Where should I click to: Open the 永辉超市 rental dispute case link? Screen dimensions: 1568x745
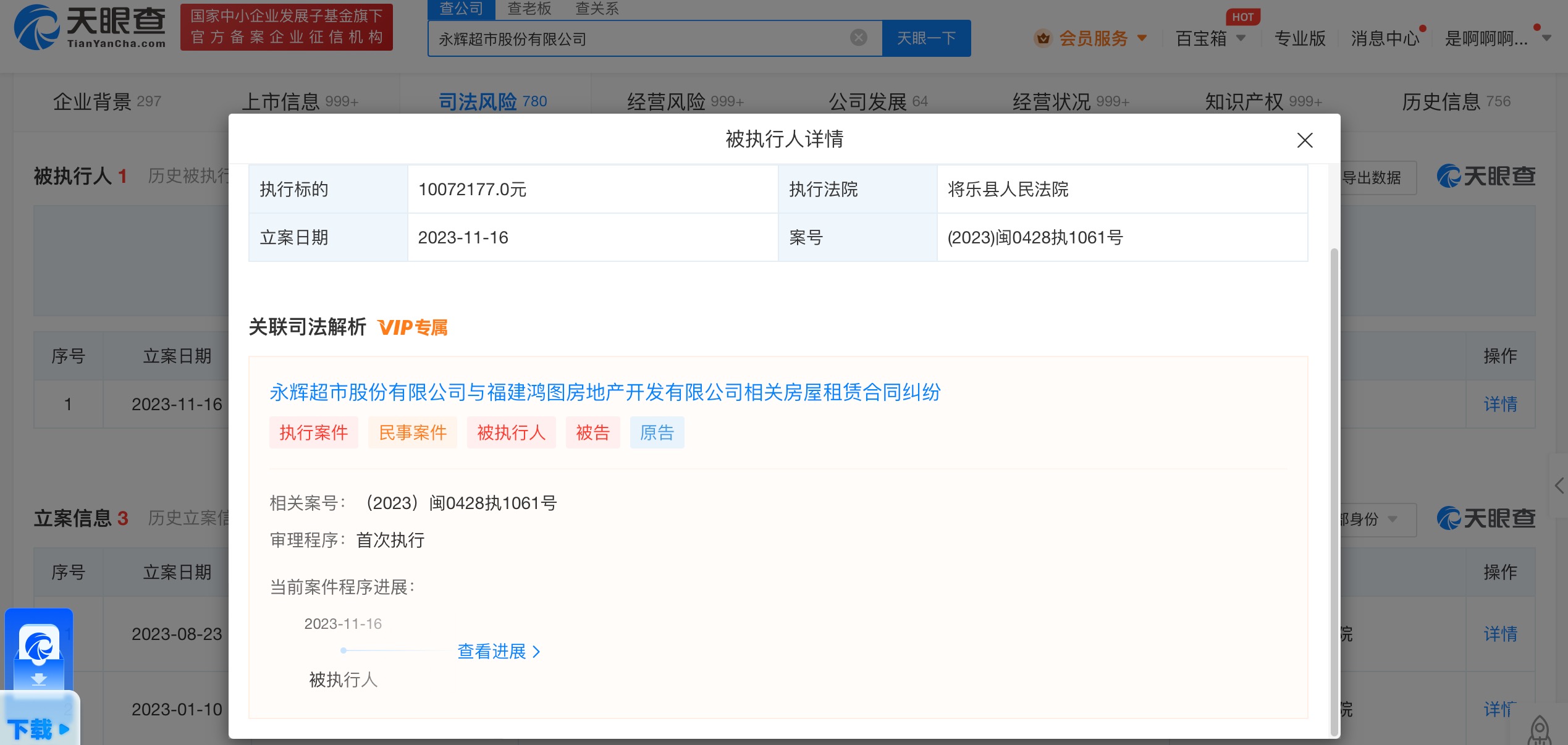pos(605,392)
